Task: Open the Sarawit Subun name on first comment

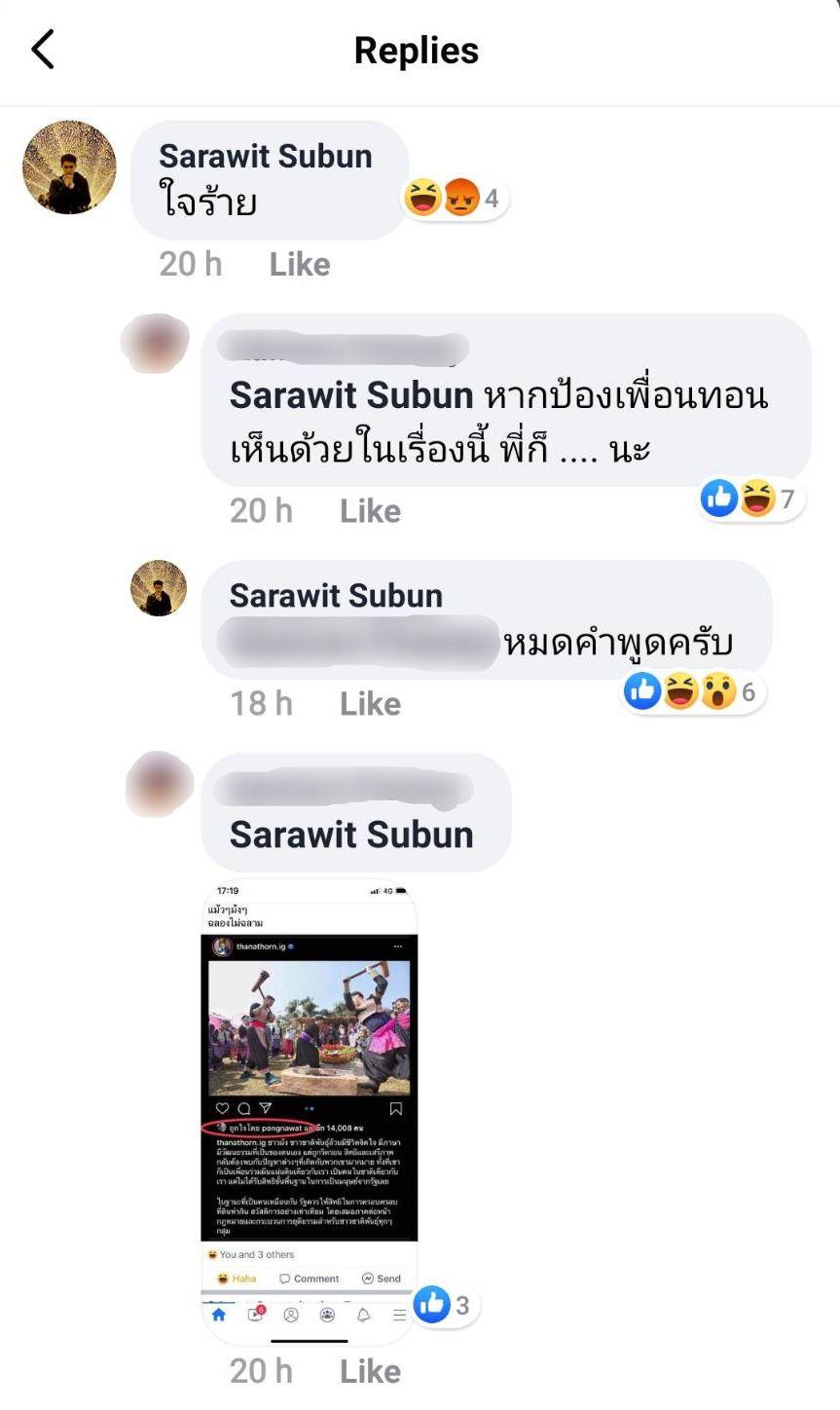Action: 266,156
